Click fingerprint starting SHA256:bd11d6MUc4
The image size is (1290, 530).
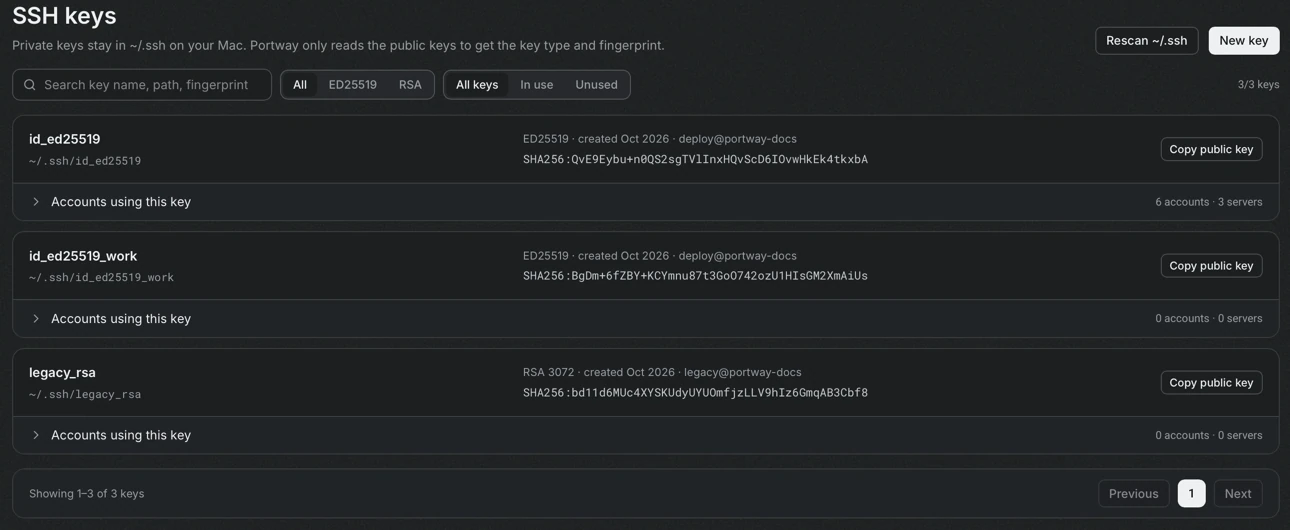click(695, 393)
